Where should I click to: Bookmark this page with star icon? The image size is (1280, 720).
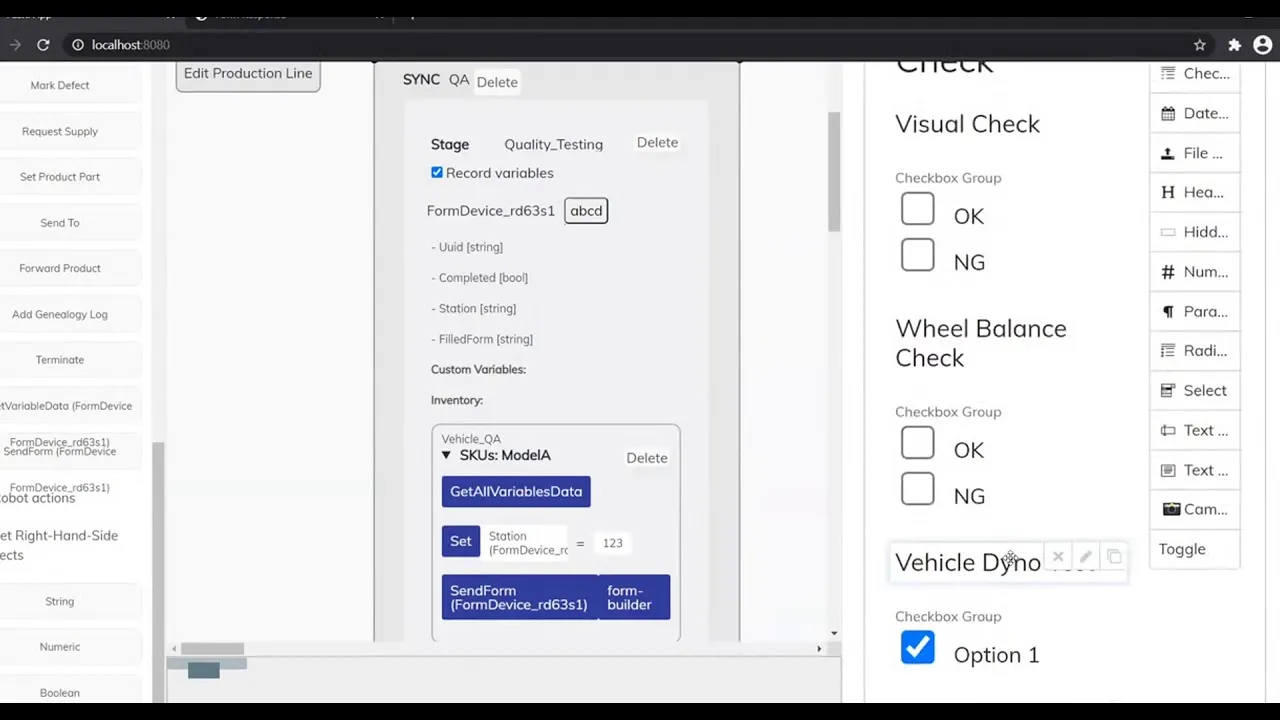coord(1200,45)
